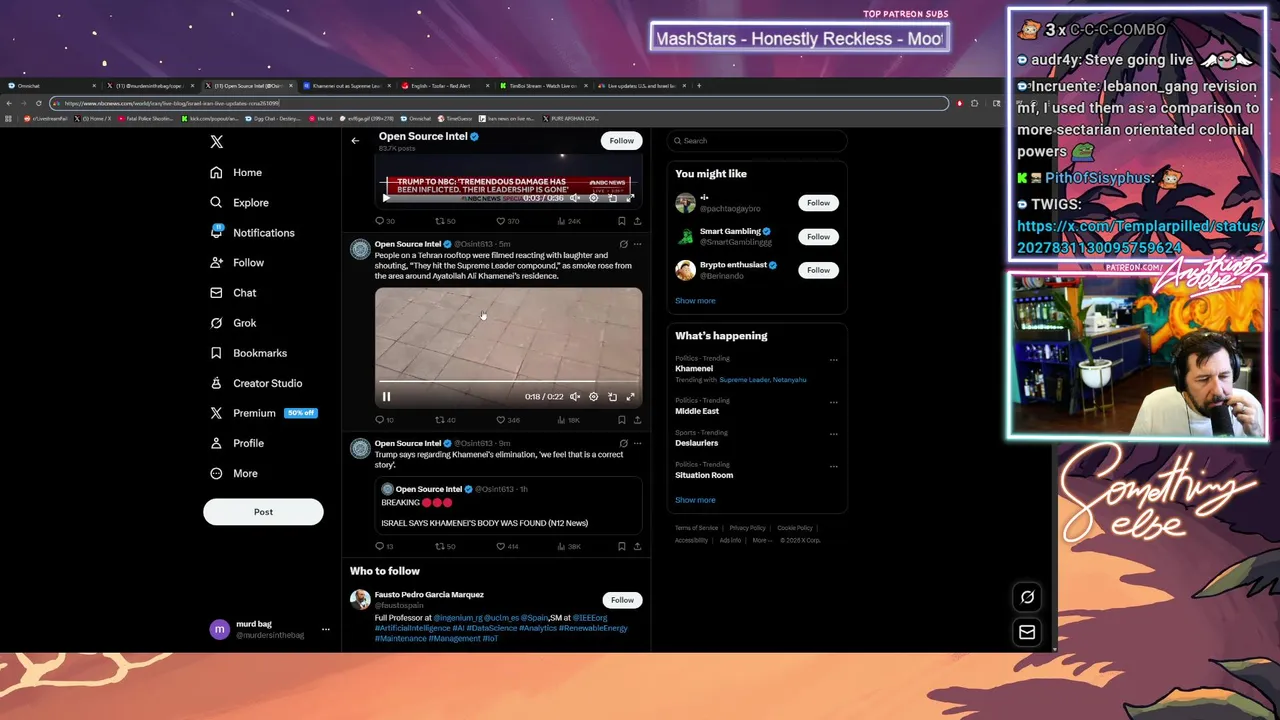Screen dimensions: 1280x720
Task: Show more under What's happening
Action: click(695, 500)
